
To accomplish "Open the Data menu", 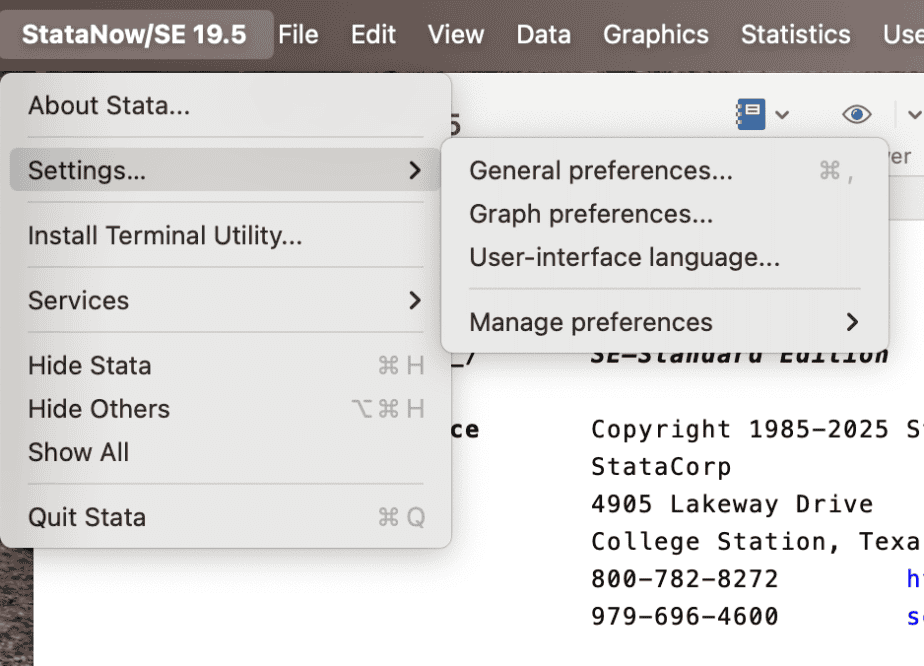I will coord(543,34).
